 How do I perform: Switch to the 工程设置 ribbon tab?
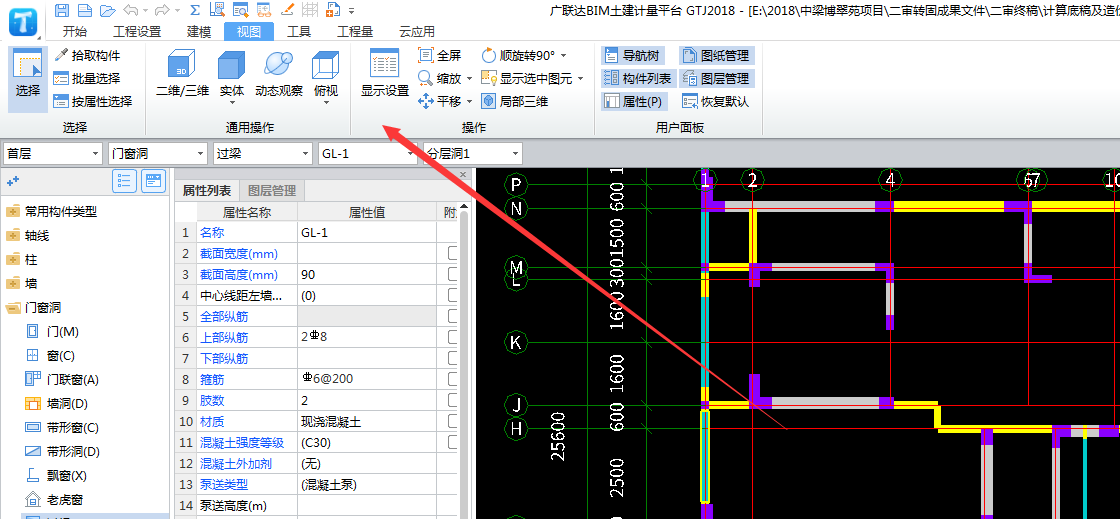pyautogui.click(x=137, y=31)
